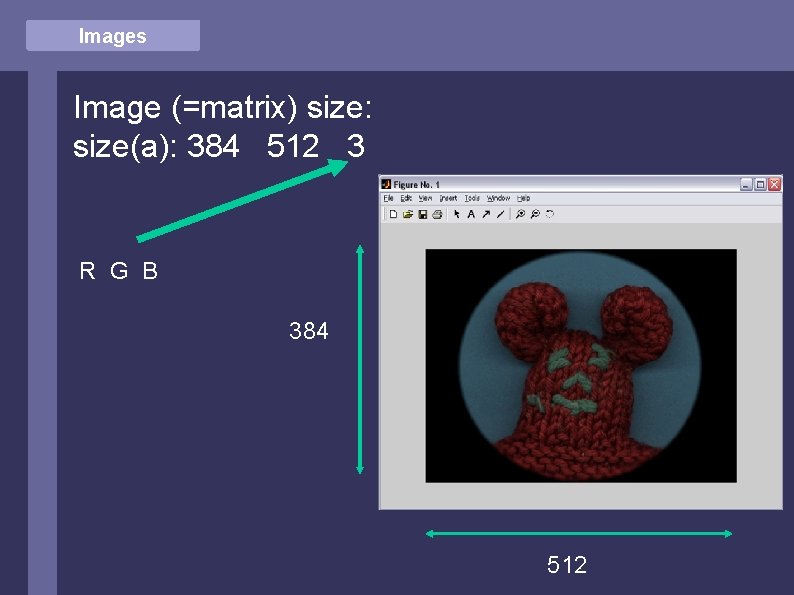The height and width of the screenshot is (595, 794).
Task: Click the 'Figure No. 1' title bar text
Action: [x=417, y=185]
